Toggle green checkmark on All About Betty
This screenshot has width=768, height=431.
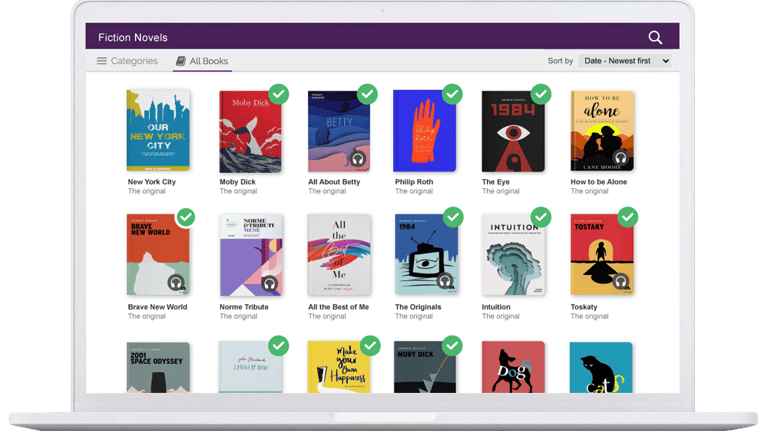[367, 94]
